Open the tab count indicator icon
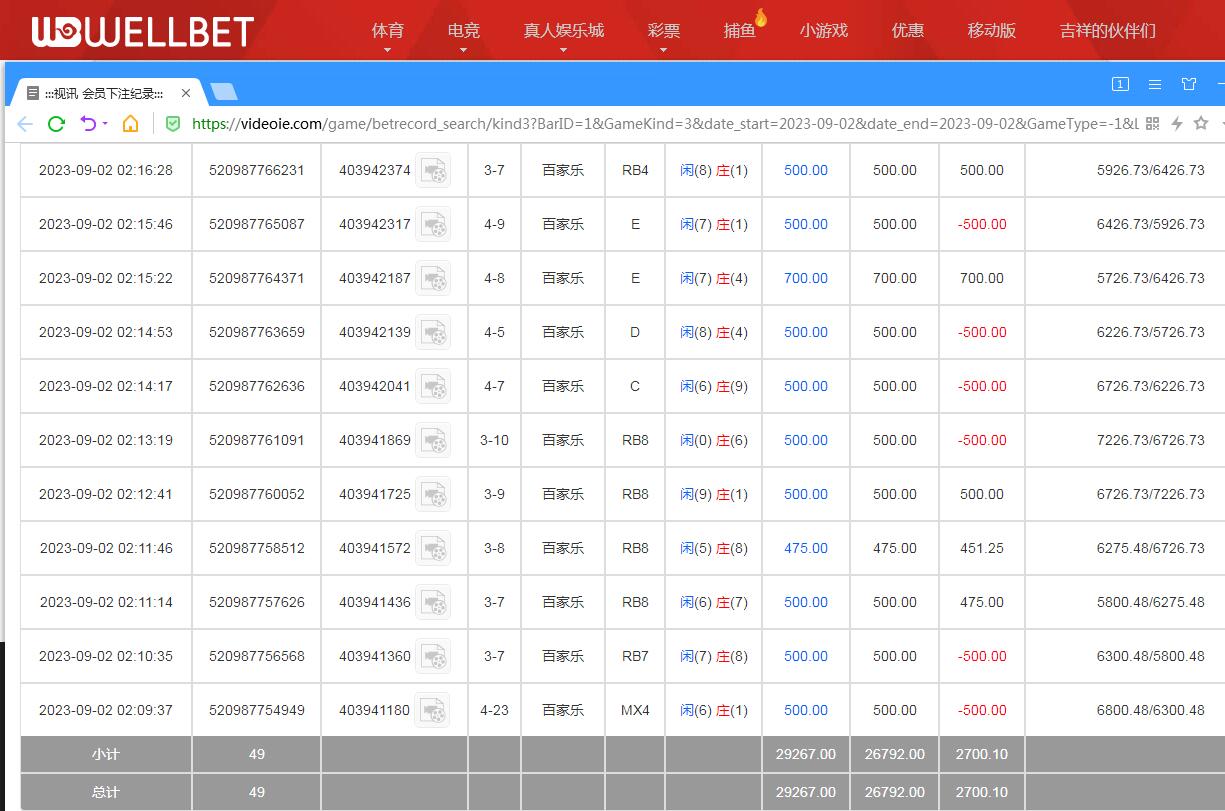1225x811 pixels. 1120,84
